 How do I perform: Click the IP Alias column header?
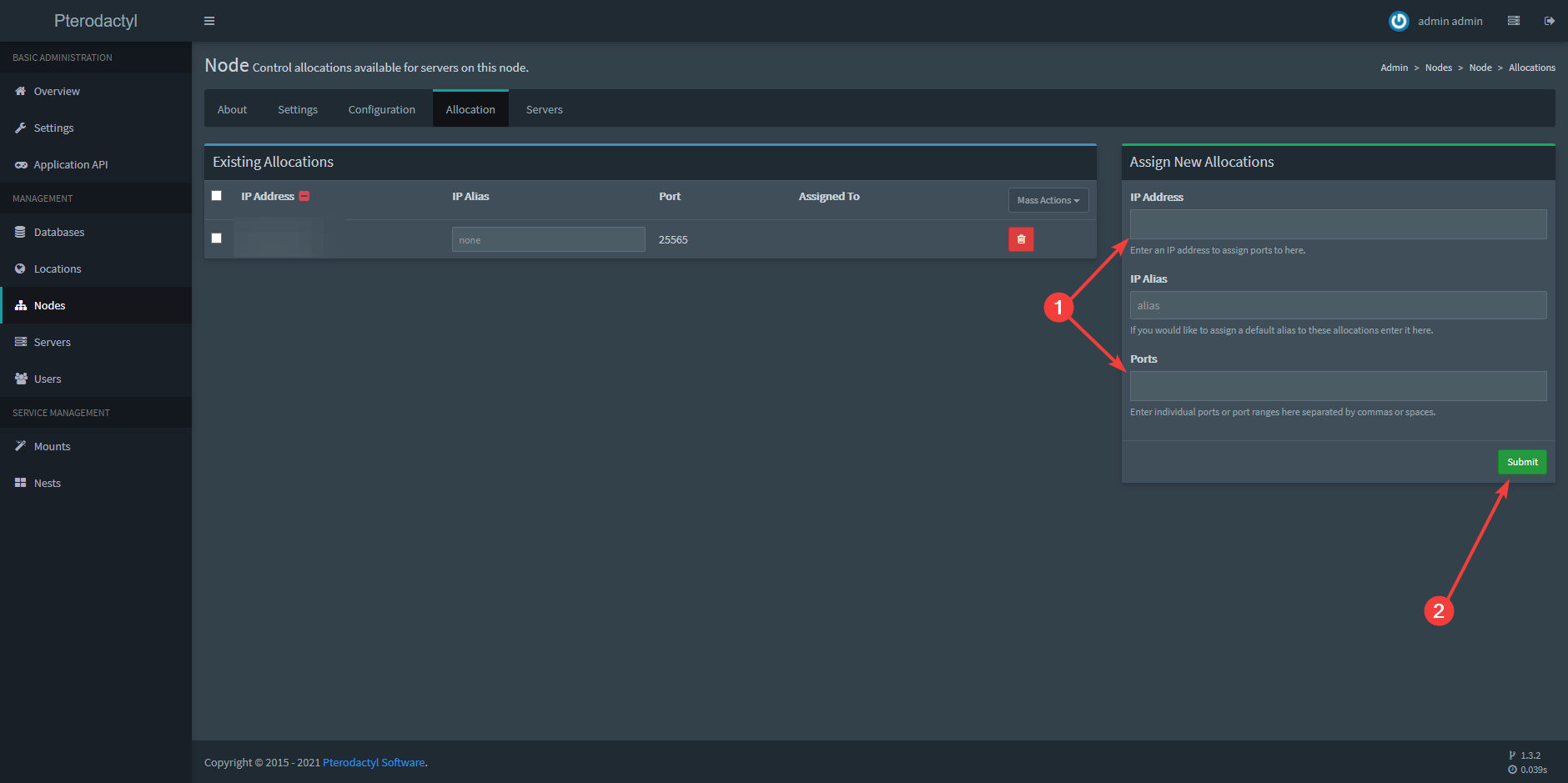click(470, 196)
